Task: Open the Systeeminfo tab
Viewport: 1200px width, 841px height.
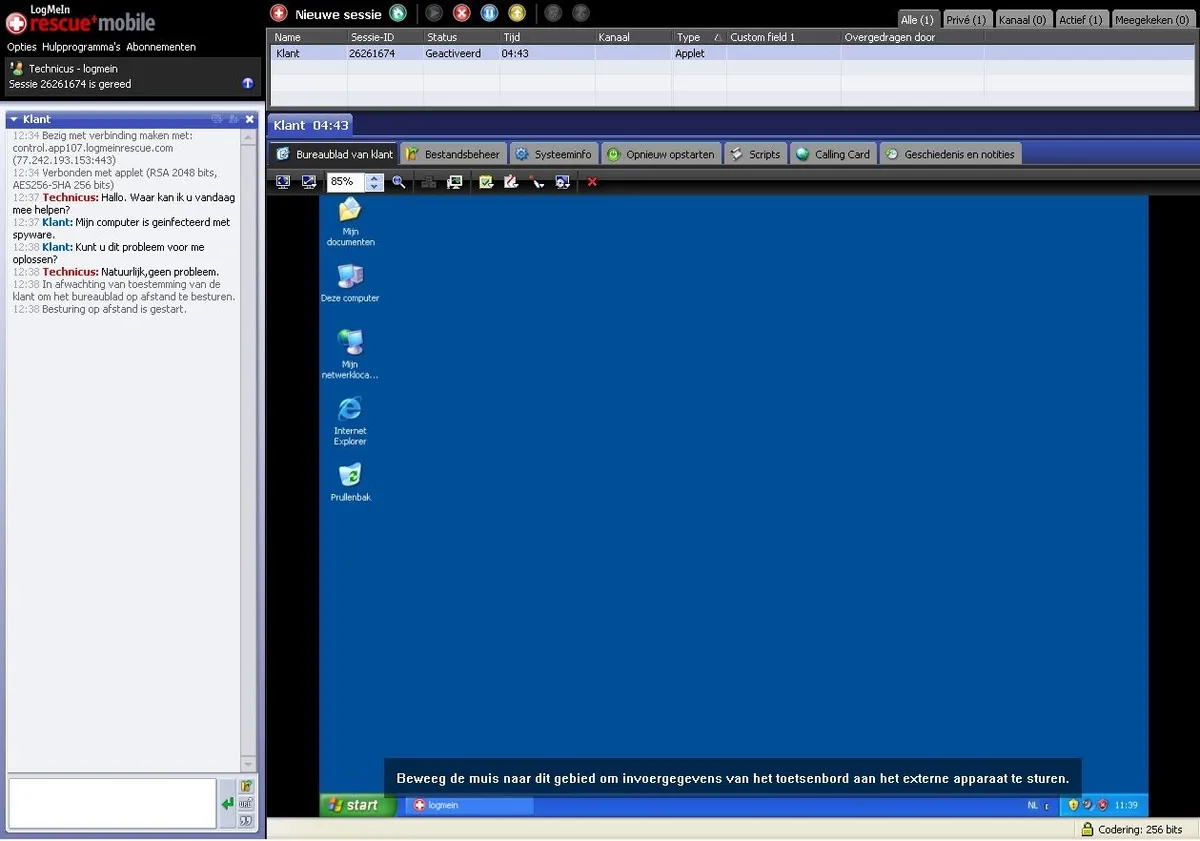Action: (x=555, y=154)
